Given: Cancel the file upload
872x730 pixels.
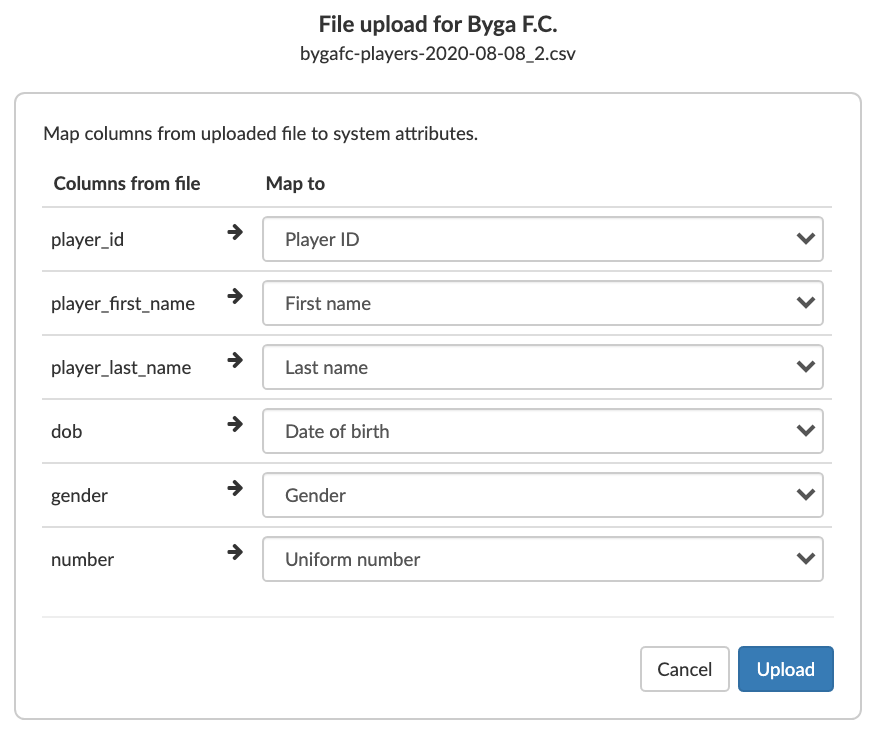Looking at the screenshot, I should 685,669.
